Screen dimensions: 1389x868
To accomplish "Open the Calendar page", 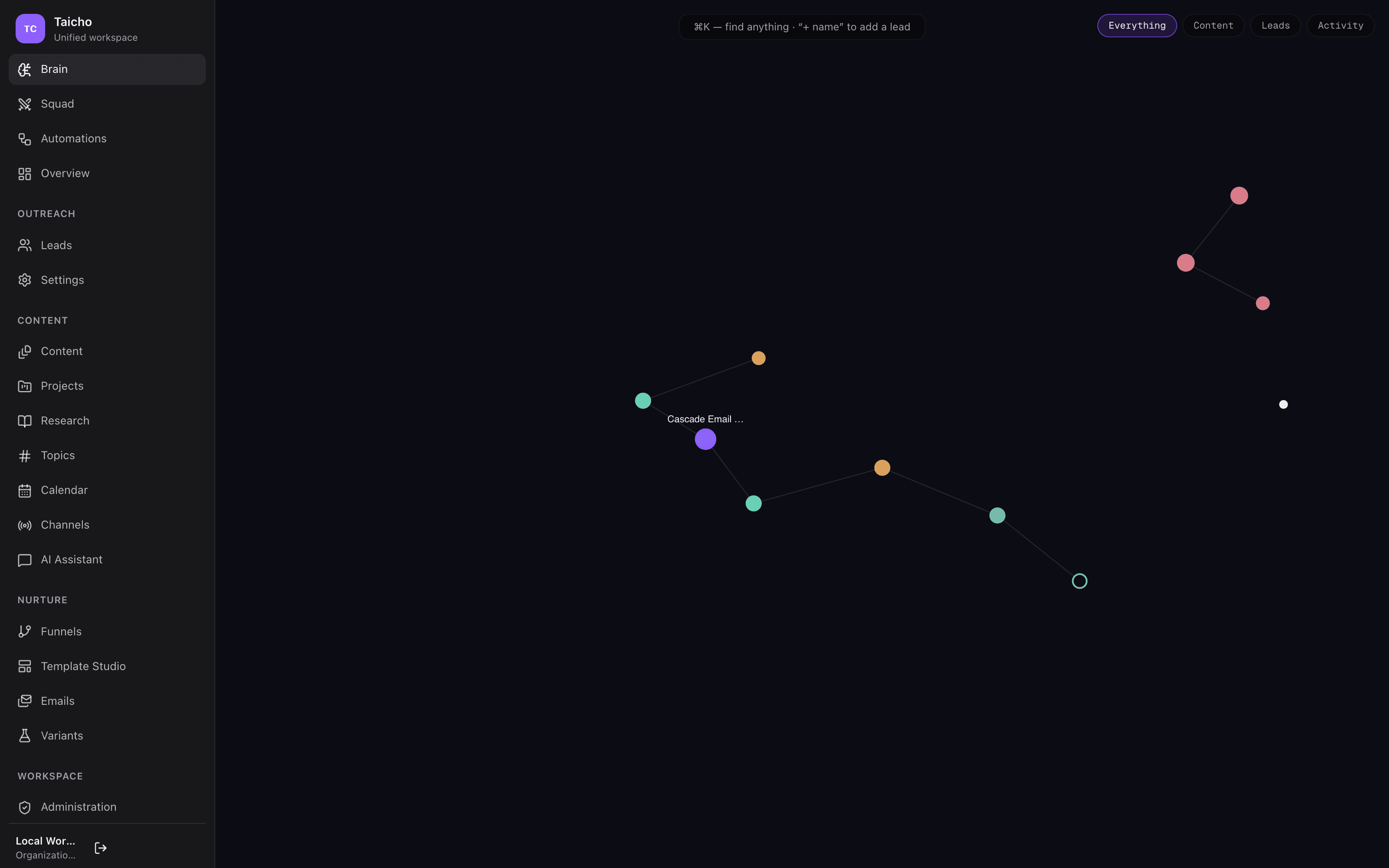I will (x=107, y=490).
